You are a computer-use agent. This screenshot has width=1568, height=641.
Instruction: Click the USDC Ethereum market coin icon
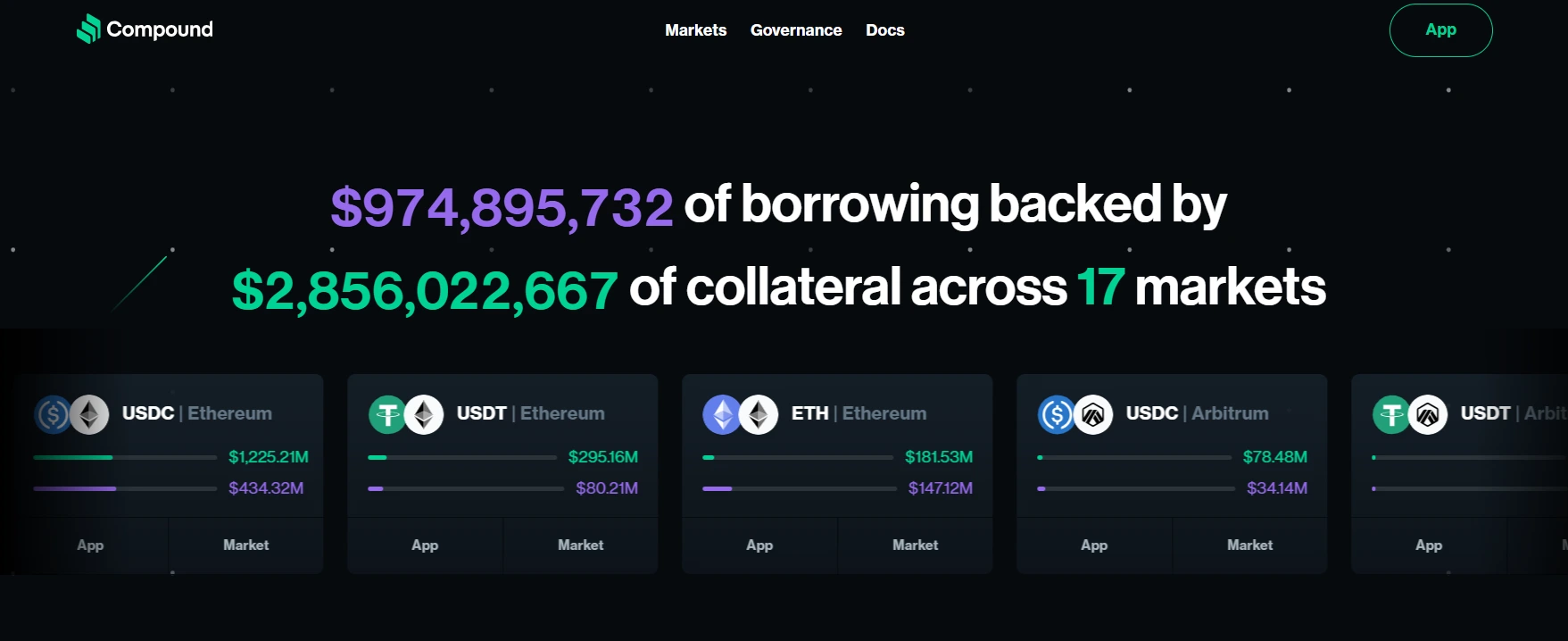click(53, 414)
